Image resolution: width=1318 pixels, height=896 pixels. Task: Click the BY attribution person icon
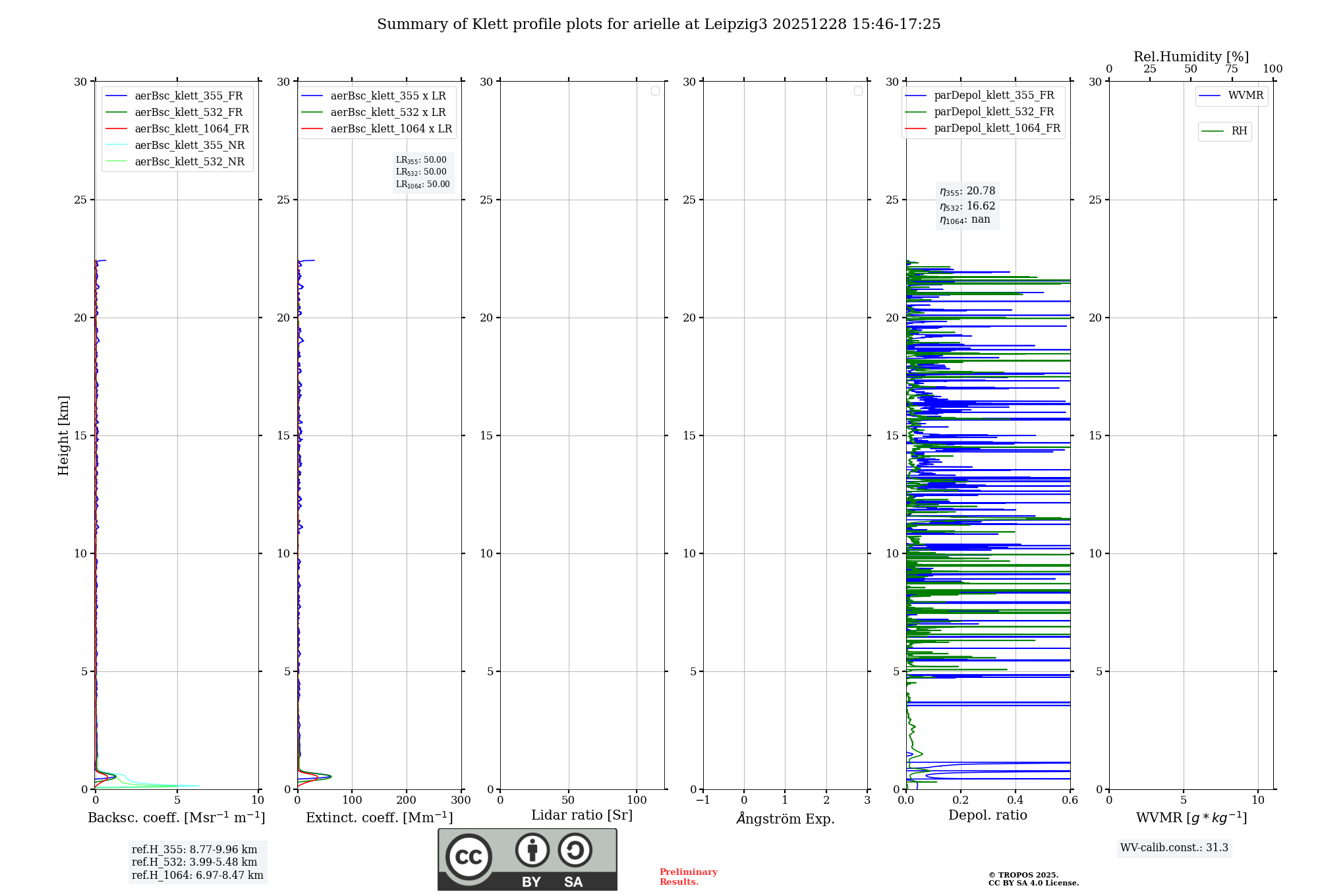532,850
